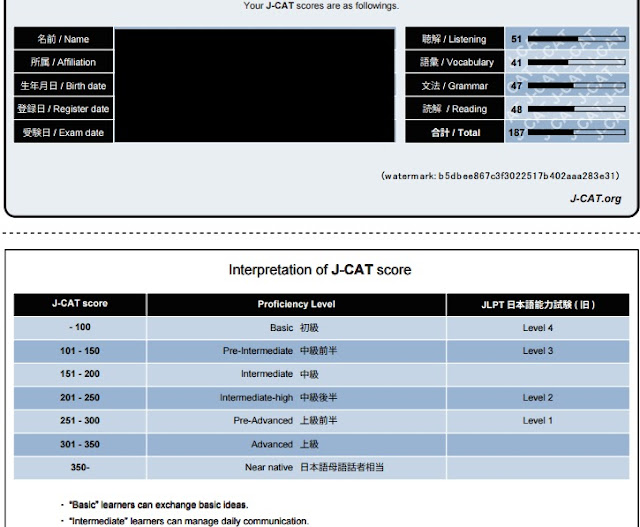Click the 'Level 2' JLPT cell

[x=538, y=397]
